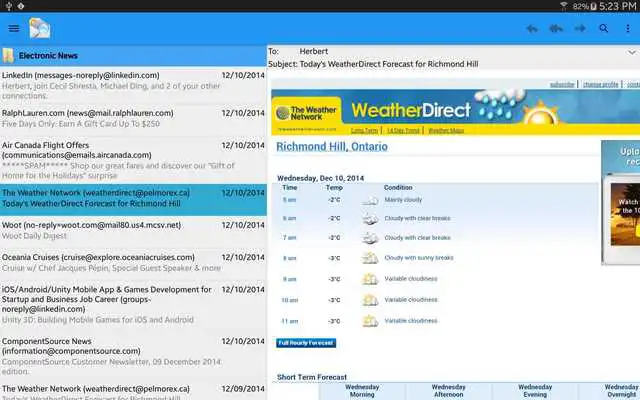Click the Electronic News folder icon
Screen dimensions: 640x400
8,56
